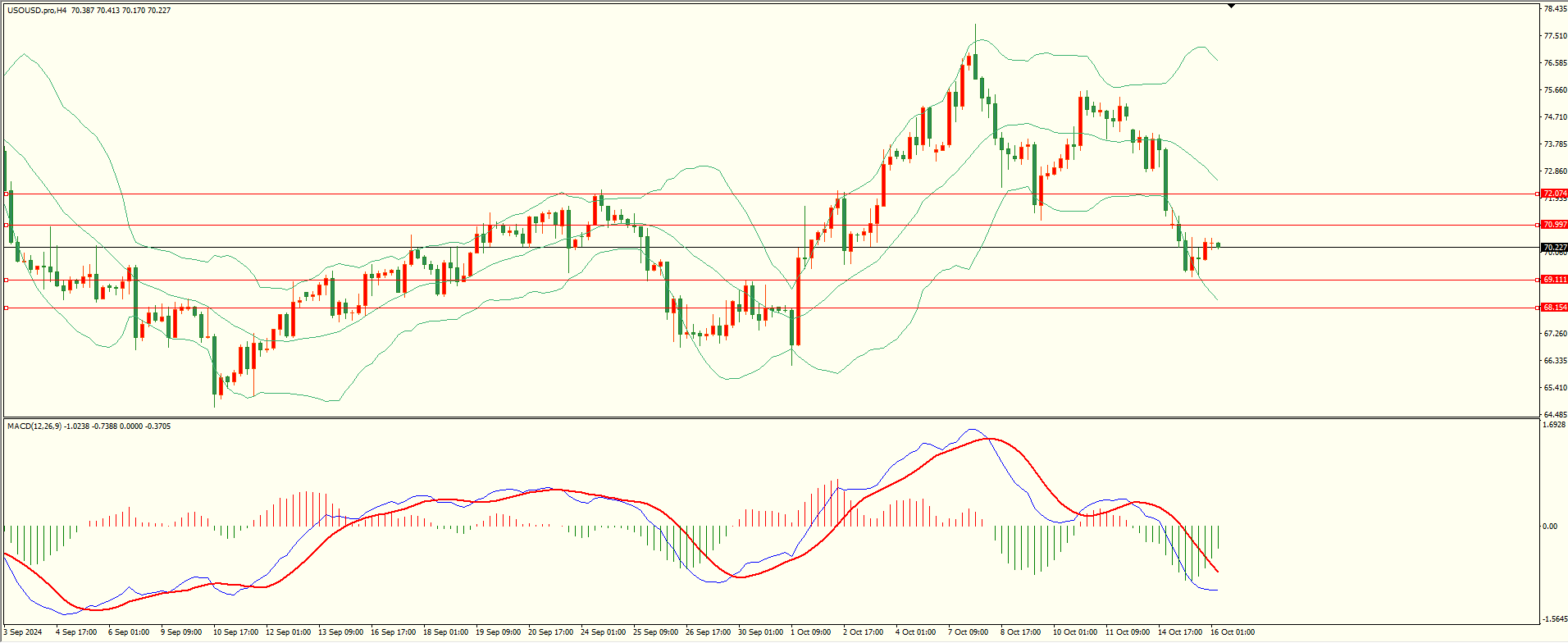Click the red 69.111 price tag
Image resolution: width=1568 pixels, height=643 pixels.
pos(1554,280)
